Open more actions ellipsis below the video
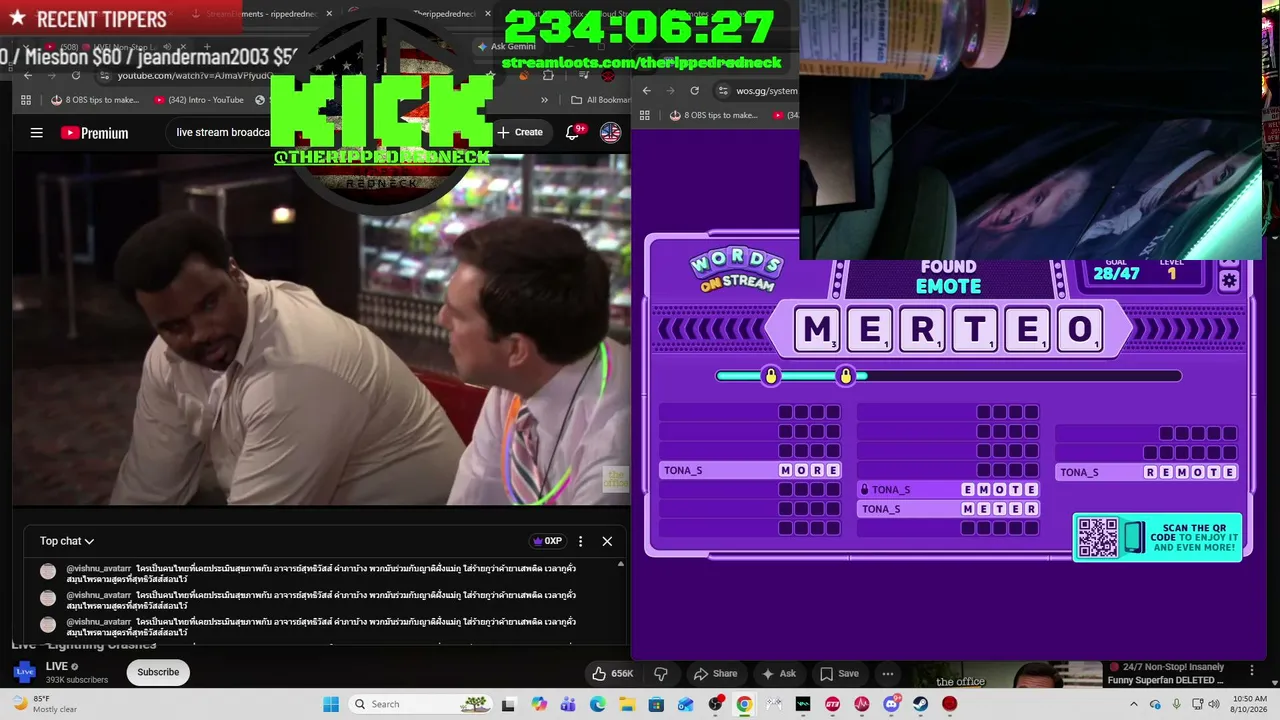1280x720 pixels. click(x=888, y=673)
